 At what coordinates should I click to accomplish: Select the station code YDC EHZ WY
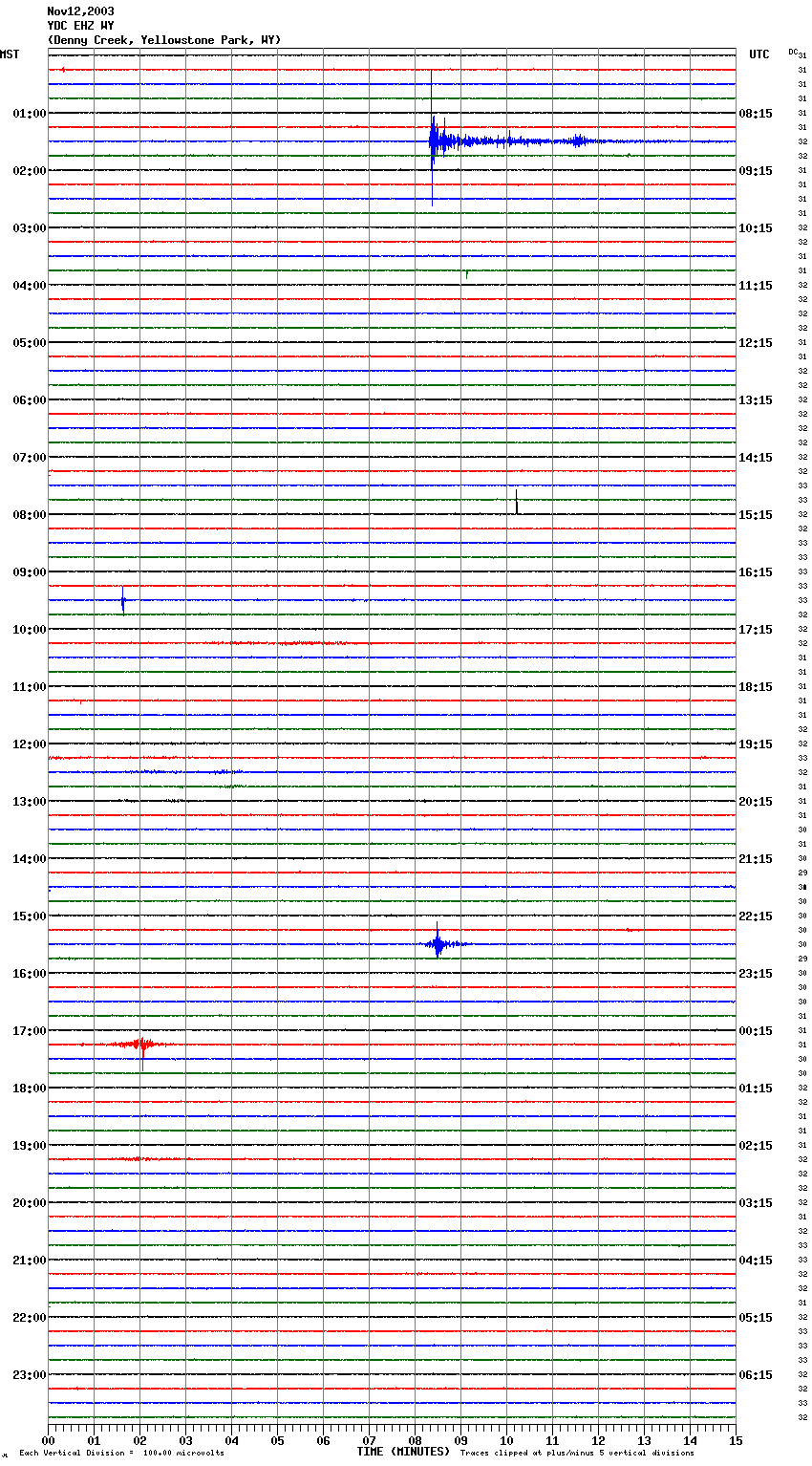click(x=80, y=26)
